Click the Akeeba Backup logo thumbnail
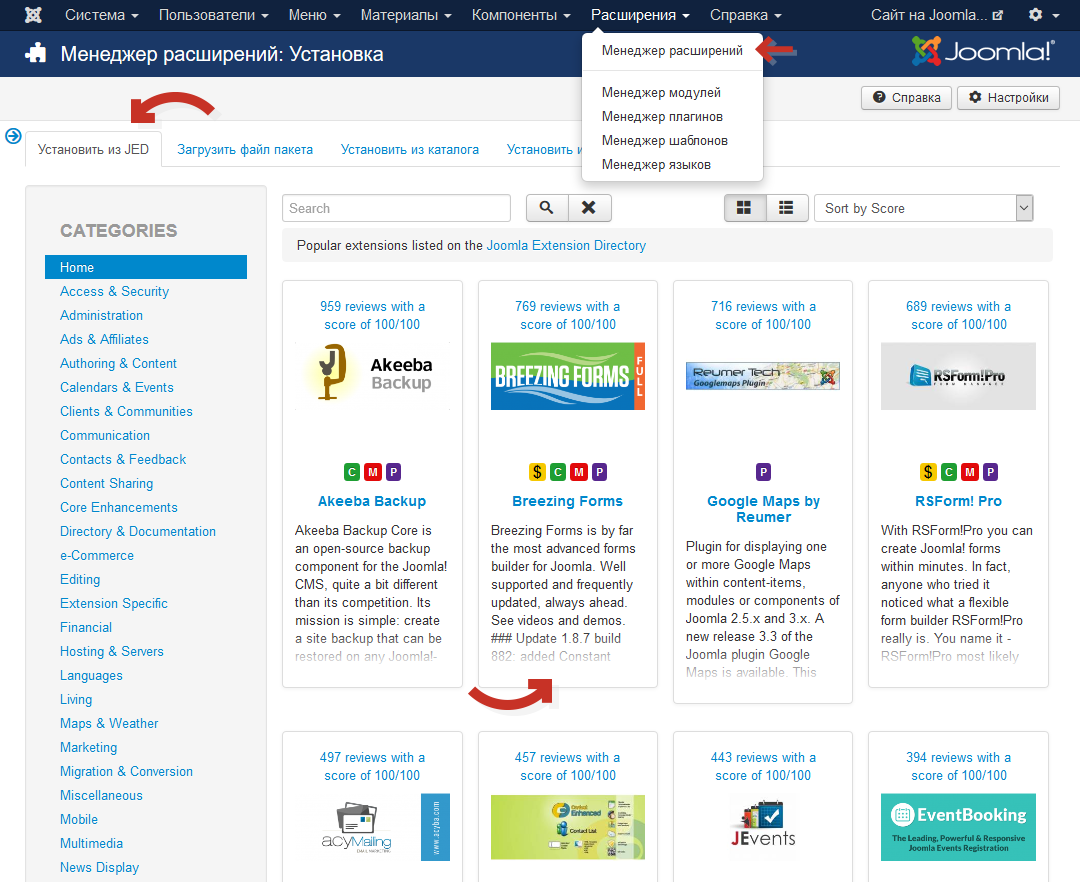 click(x=372, y=376)
